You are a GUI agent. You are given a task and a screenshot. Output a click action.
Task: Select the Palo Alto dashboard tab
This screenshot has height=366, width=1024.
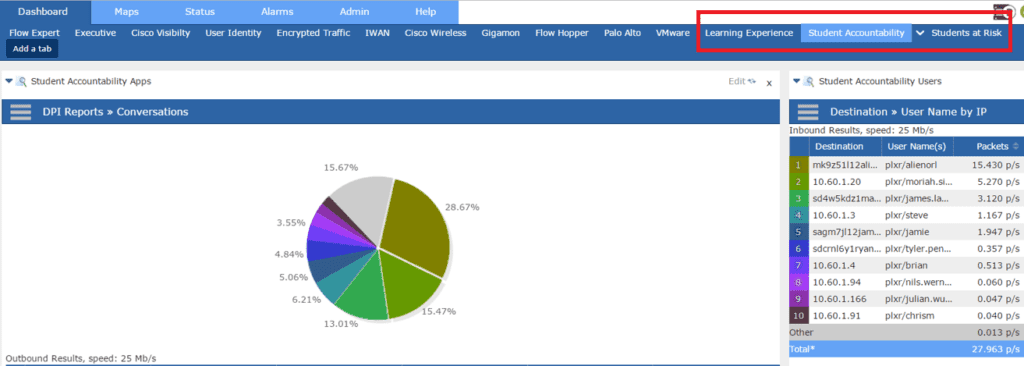[x=622, y=33]
